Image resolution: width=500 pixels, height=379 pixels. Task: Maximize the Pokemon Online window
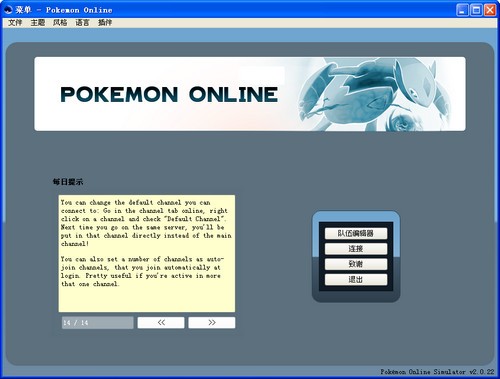[x=476, y=10]
